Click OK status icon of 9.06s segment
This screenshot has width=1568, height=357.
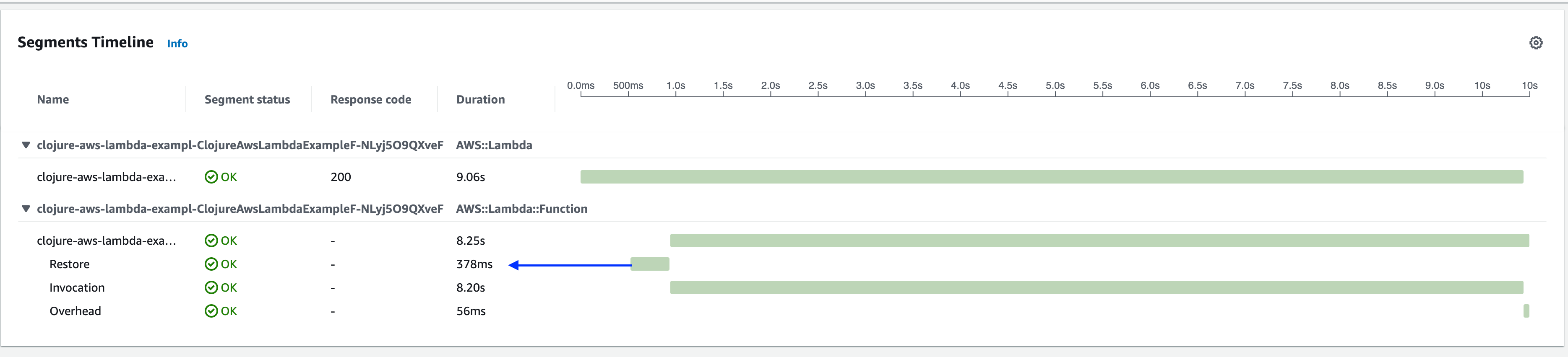coord(211,177)
